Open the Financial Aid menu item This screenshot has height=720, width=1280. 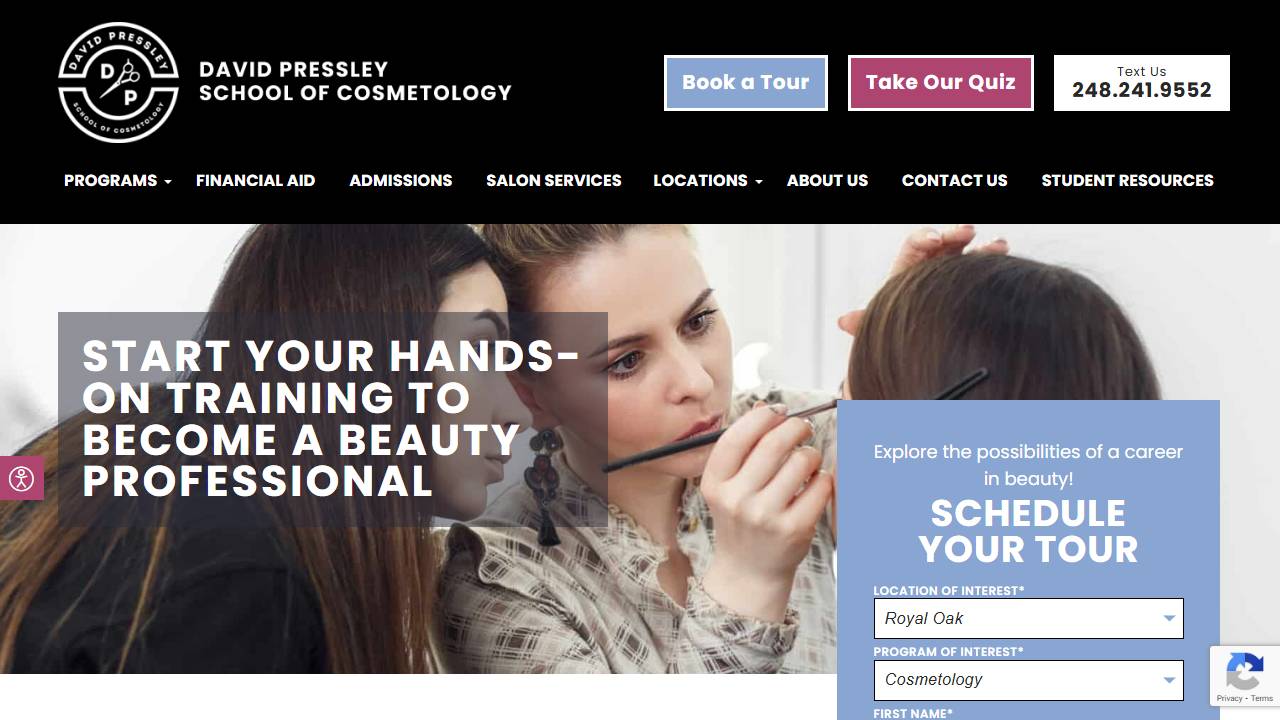(255, 180)
